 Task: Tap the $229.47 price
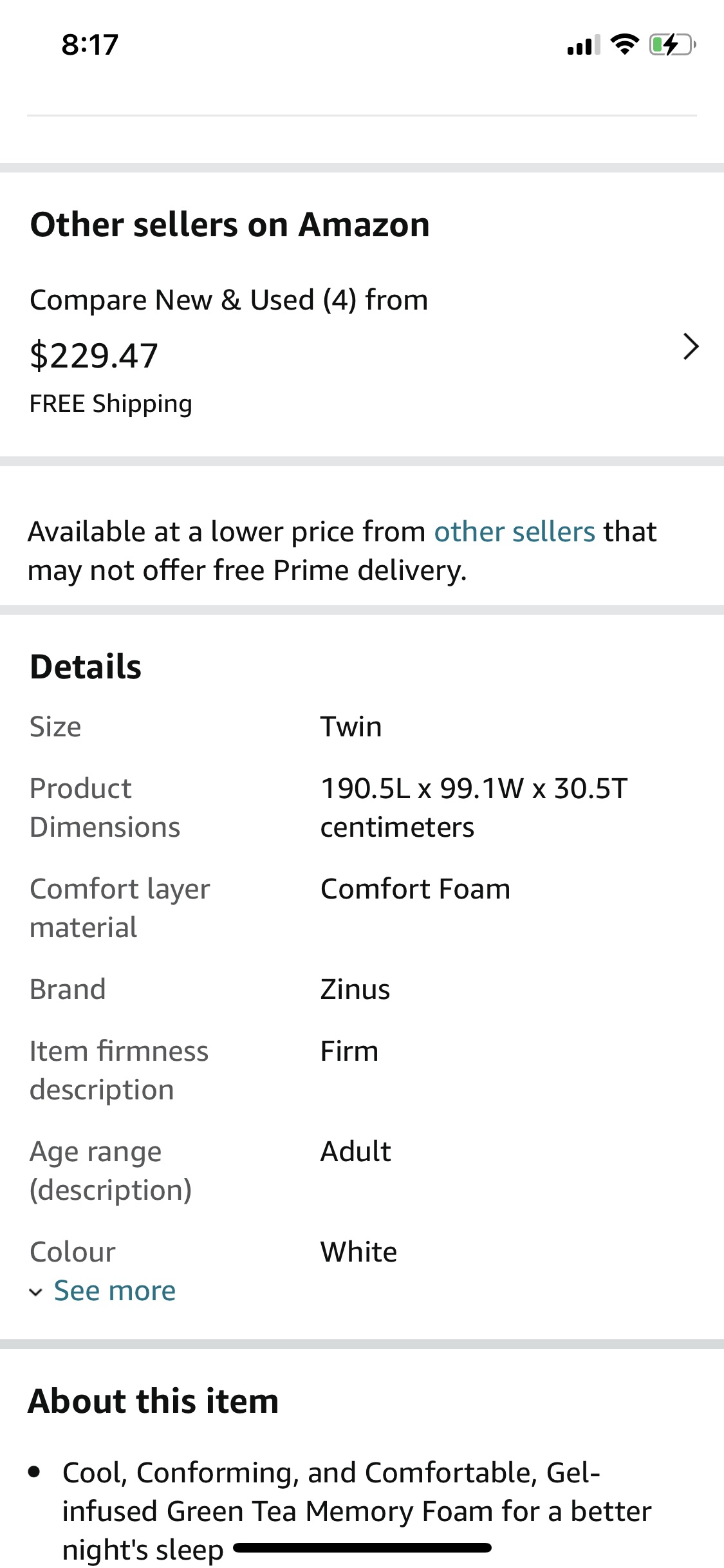(x=94, y=356)
